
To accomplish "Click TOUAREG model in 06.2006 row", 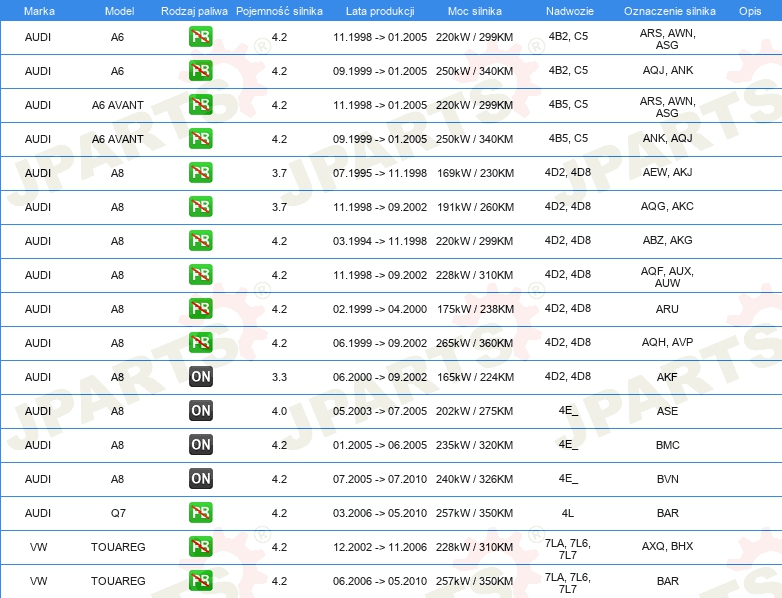I will click(x=118, y=581).
